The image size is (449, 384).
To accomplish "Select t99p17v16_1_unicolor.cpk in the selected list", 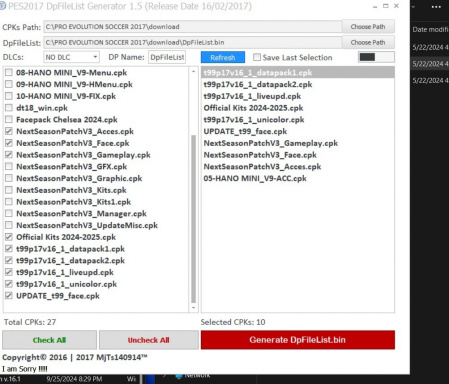I will (x=298, y=119).
